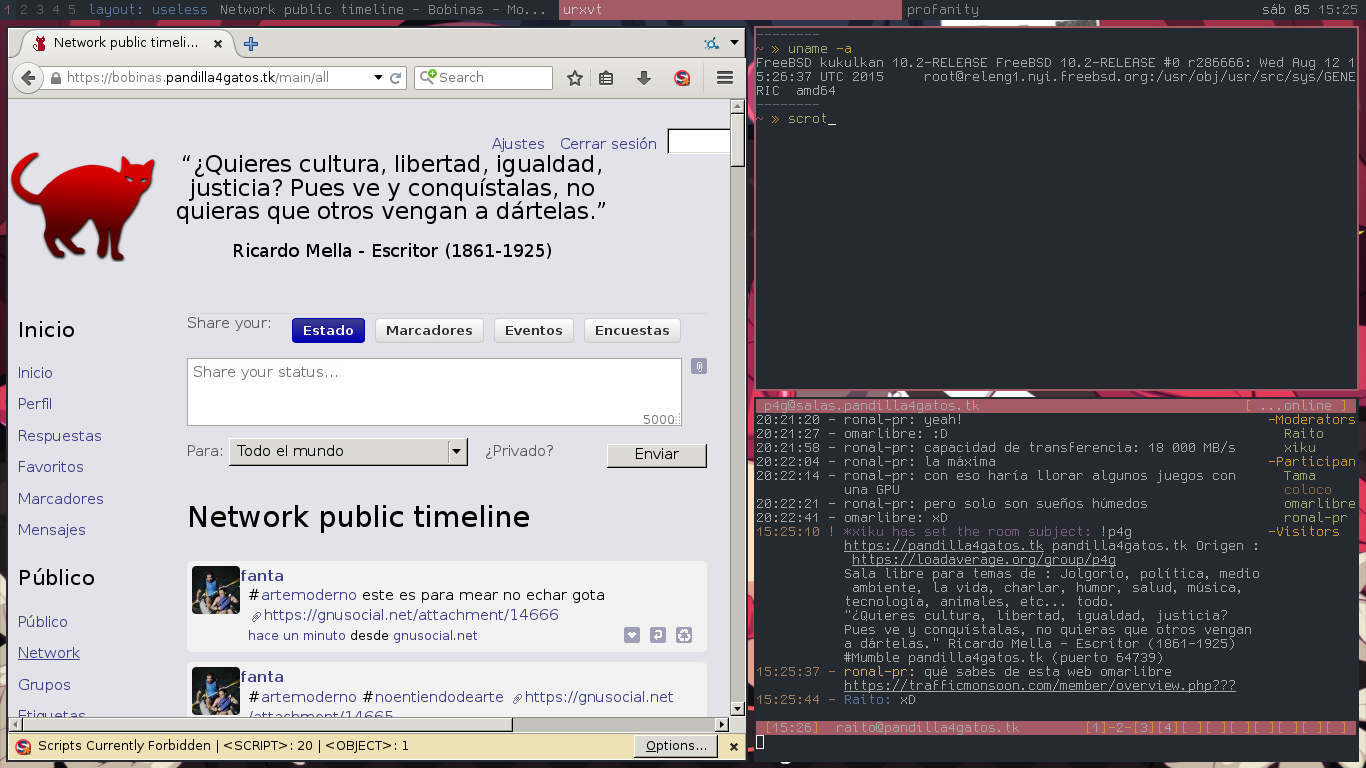Screen dimensions: 1366x768
Task: Reload the page with the refresh icon
Action: [x=396, y=77]
